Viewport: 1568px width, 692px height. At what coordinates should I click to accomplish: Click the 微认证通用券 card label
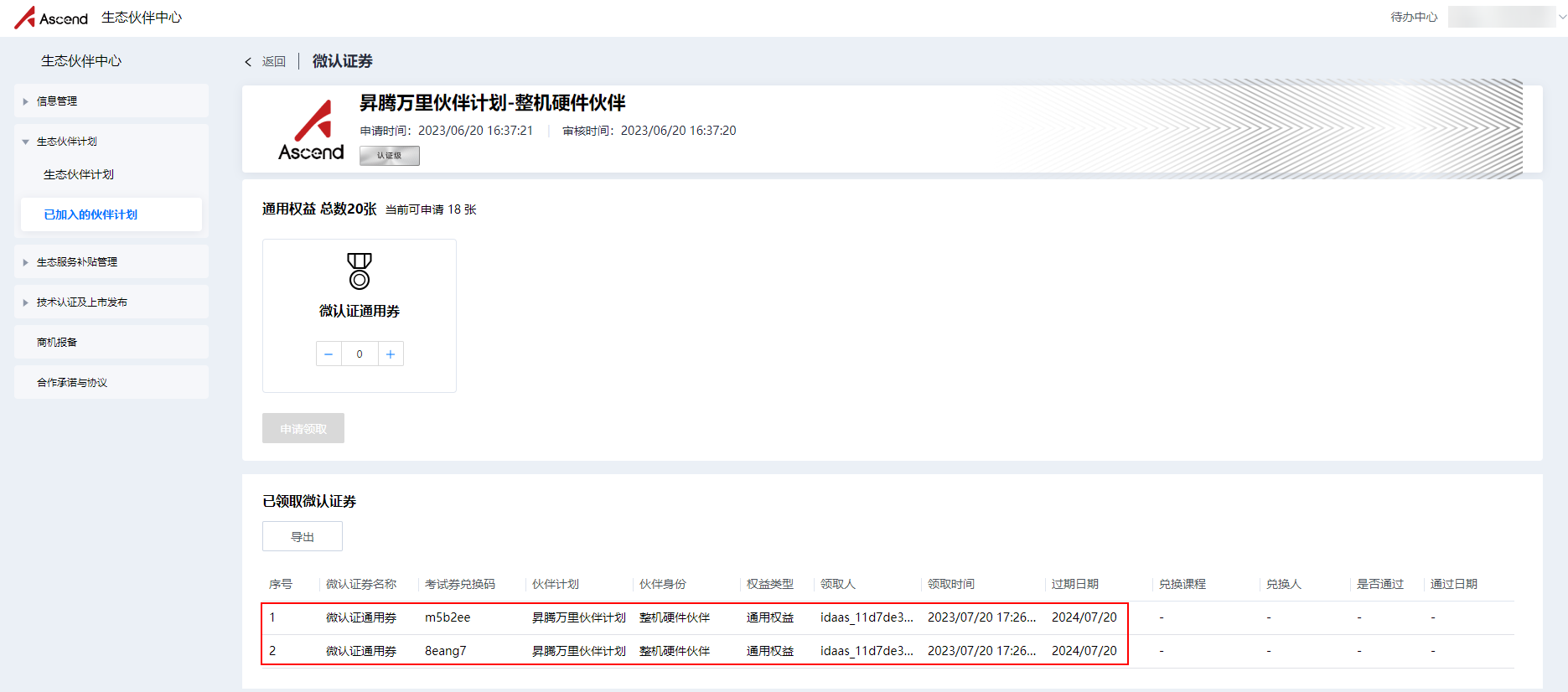click(x=360, y=311)
